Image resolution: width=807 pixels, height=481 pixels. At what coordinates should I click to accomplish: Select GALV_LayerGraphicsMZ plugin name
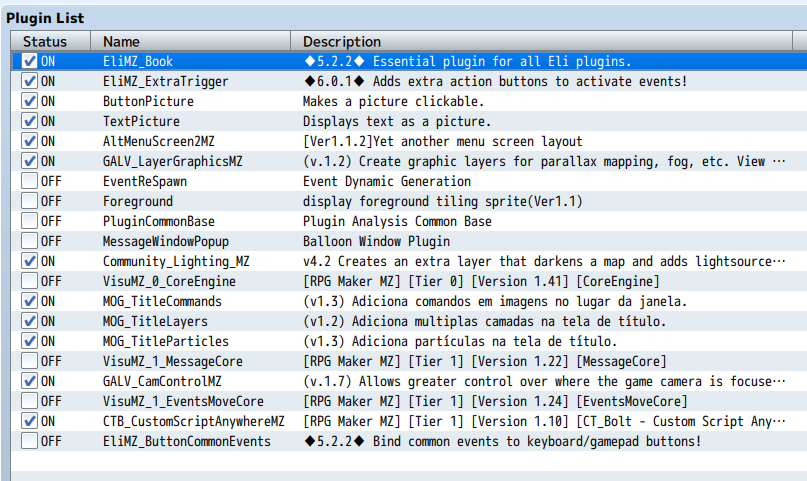[x=172, y=162]
